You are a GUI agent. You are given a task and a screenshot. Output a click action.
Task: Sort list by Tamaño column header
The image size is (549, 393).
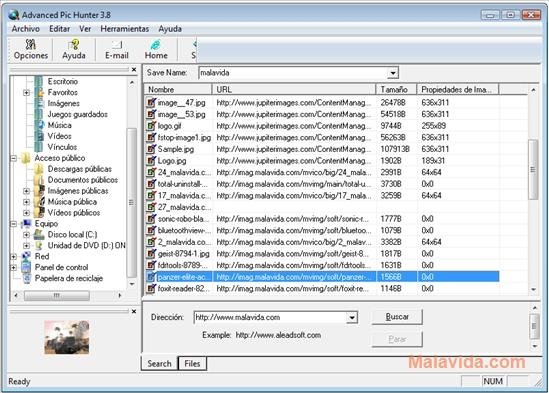click(396, 90)
